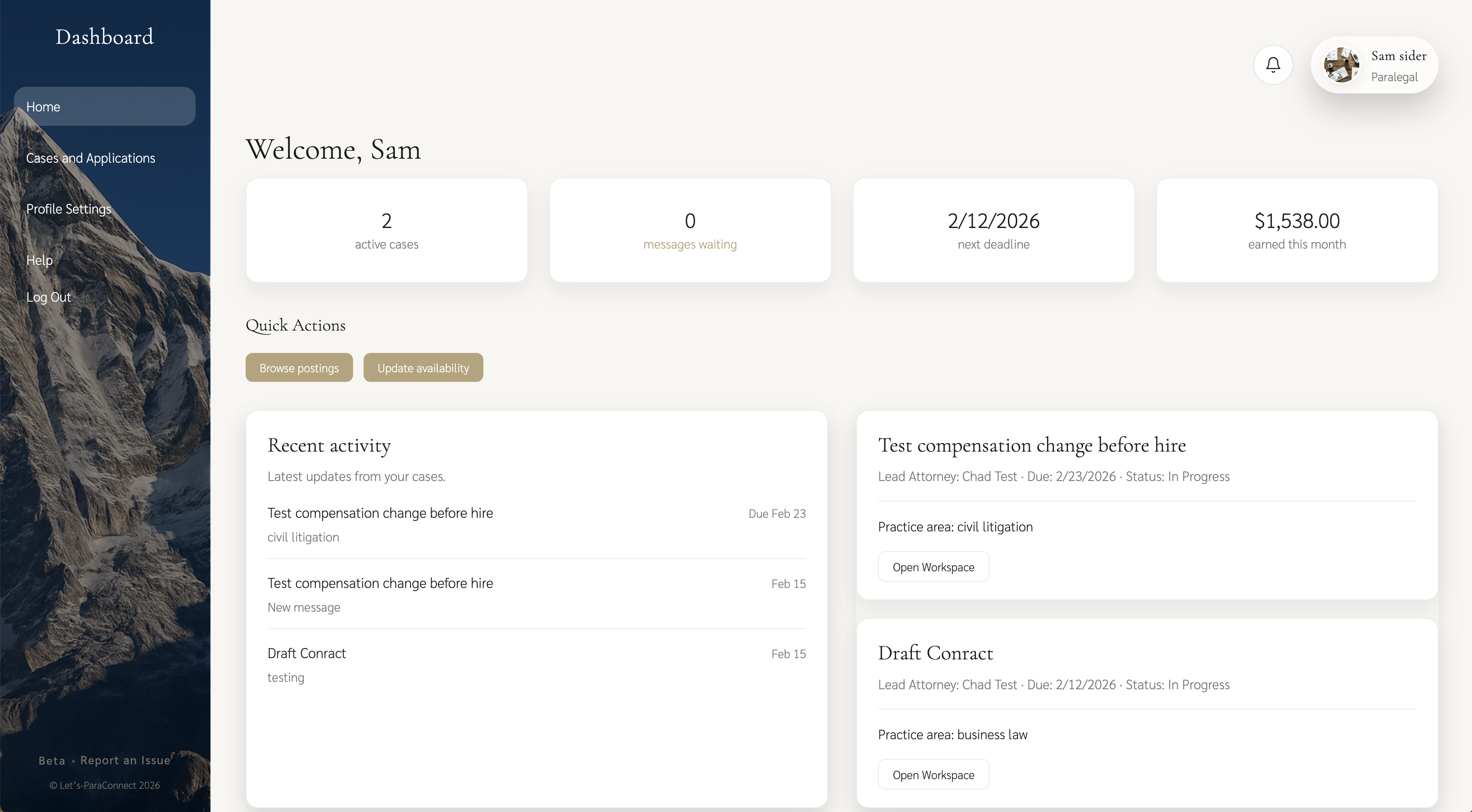
Task: Click the Sam sider profile avatar
Action: point(1342,64)
